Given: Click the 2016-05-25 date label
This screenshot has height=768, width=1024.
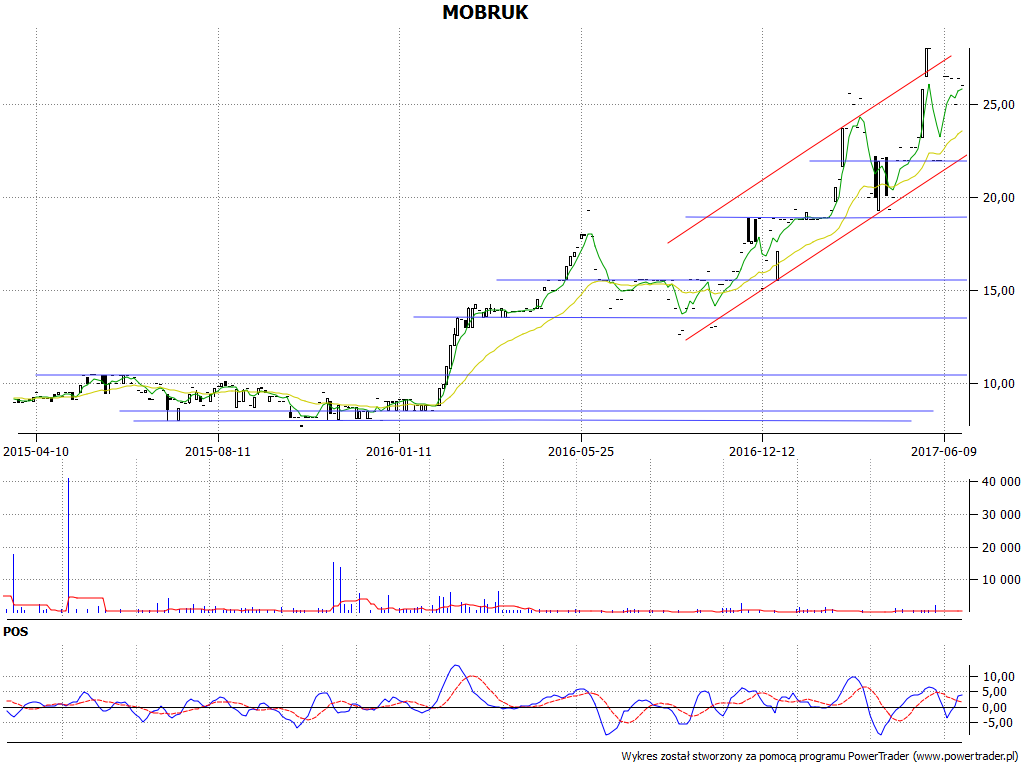Looking at the screenshot, I should click(581, 451).
